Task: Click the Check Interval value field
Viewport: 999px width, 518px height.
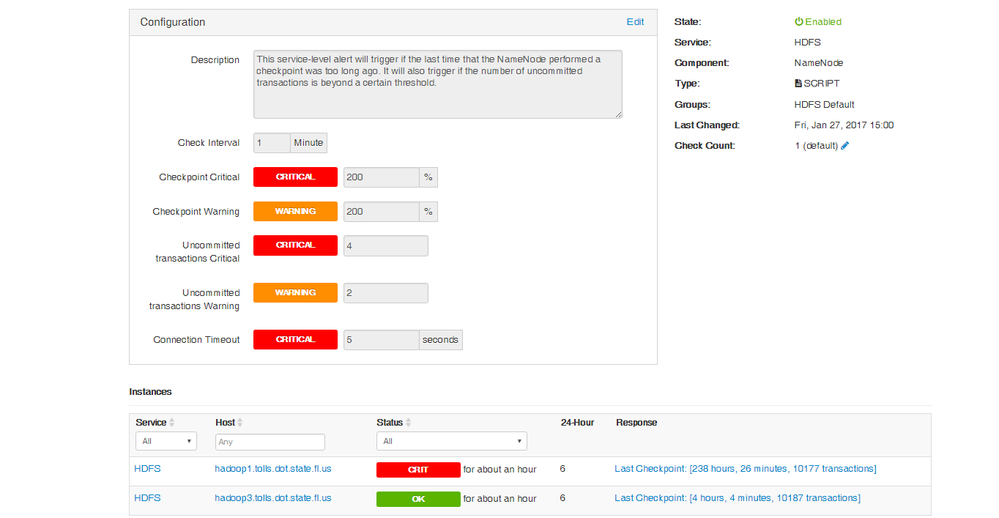Action: pos(272,143)
